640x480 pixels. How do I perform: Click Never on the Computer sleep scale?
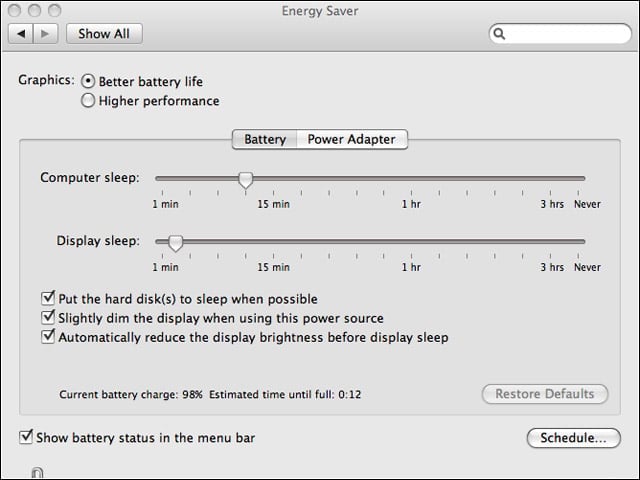(x=587, y=204)
